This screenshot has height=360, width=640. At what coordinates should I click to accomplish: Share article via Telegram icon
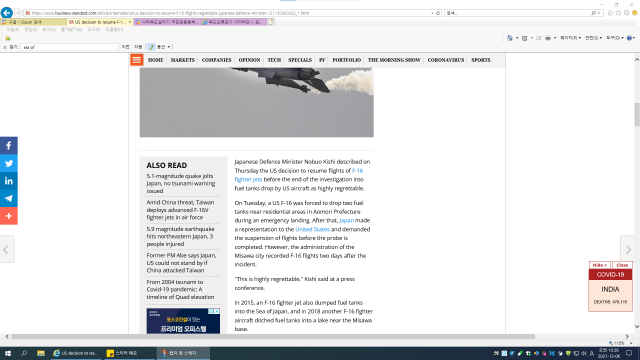(x=9, y=198)
